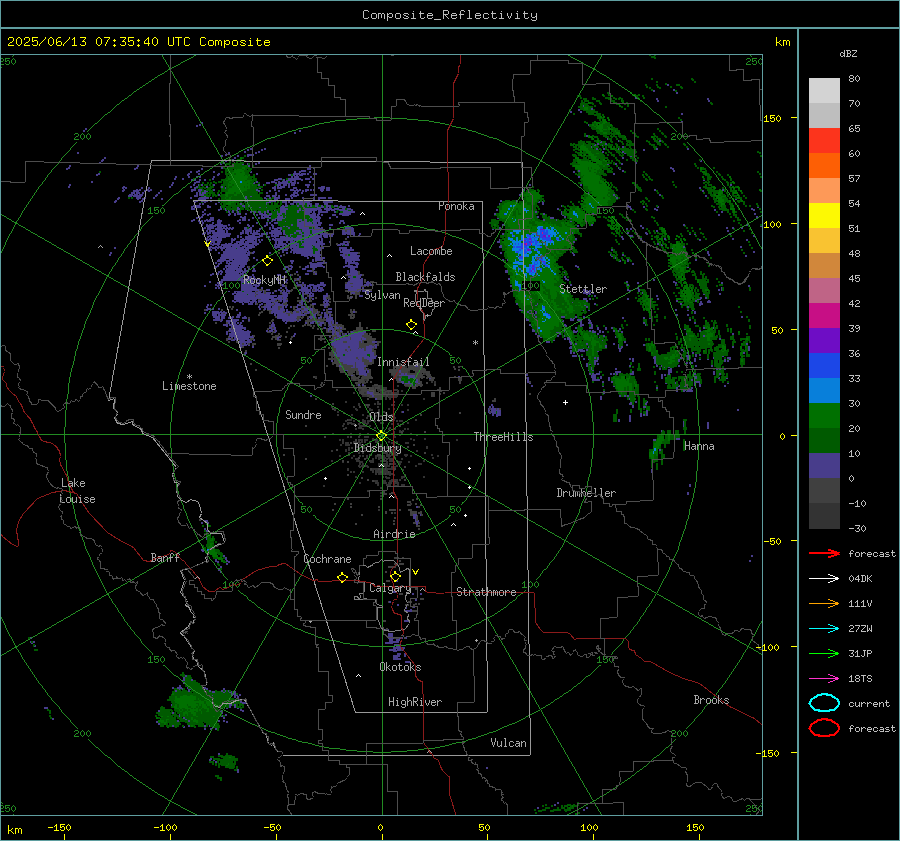This screenshot has width=900, height=841.
Task: Click the yellow diamond marker below RedDeer
Action: click(x=411, y=325)
